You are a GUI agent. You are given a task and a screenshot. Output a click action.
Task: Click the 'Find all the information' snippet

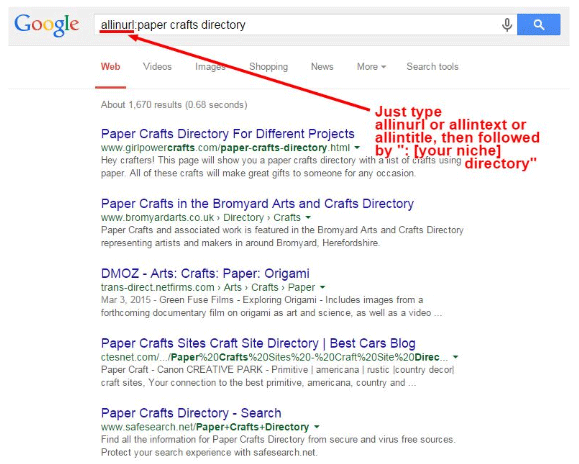coord(278,446)
